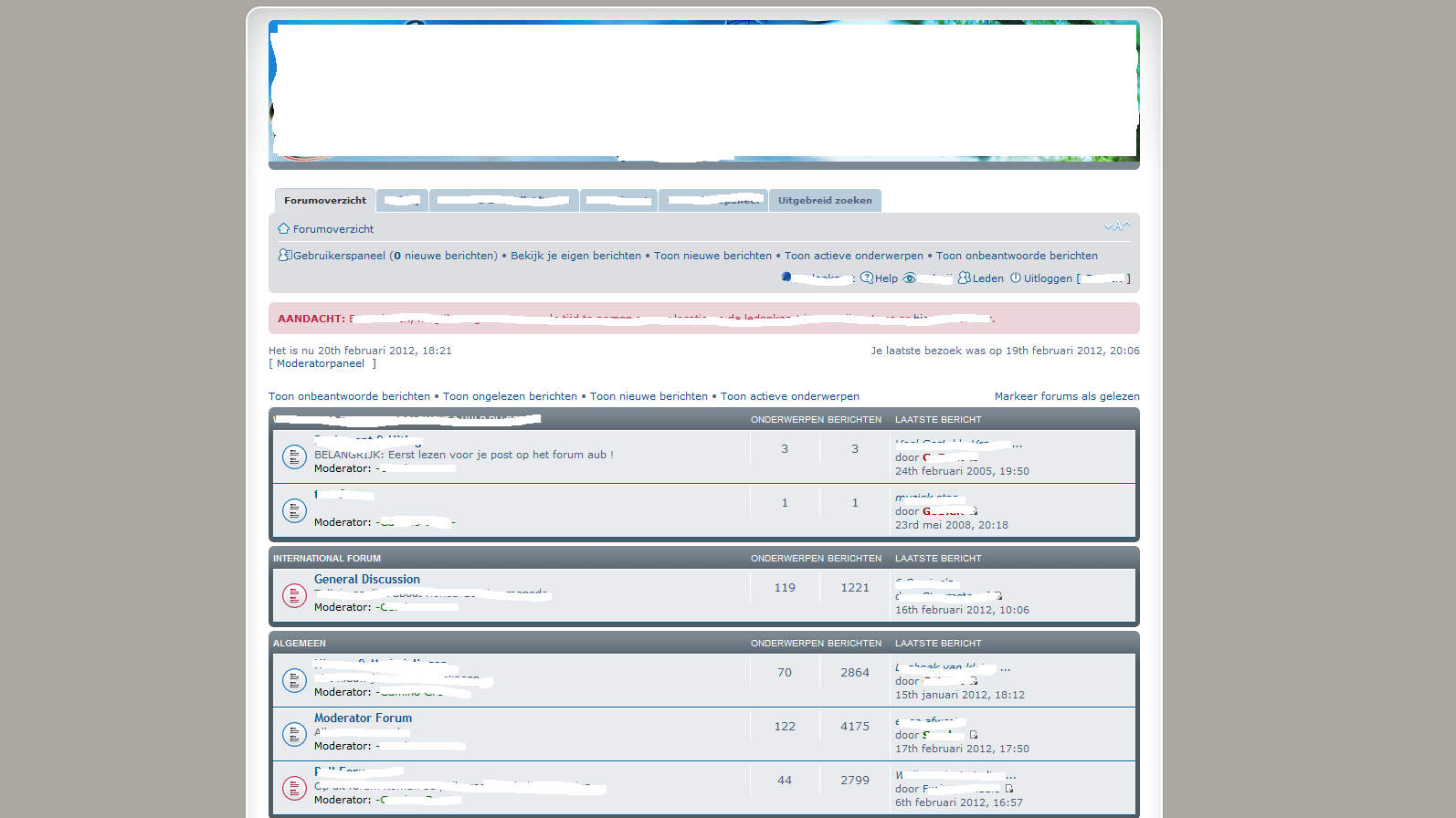View latest post icon dated 16th februari 2012
The image size is (1456, 818).
(x=998, y=596)
